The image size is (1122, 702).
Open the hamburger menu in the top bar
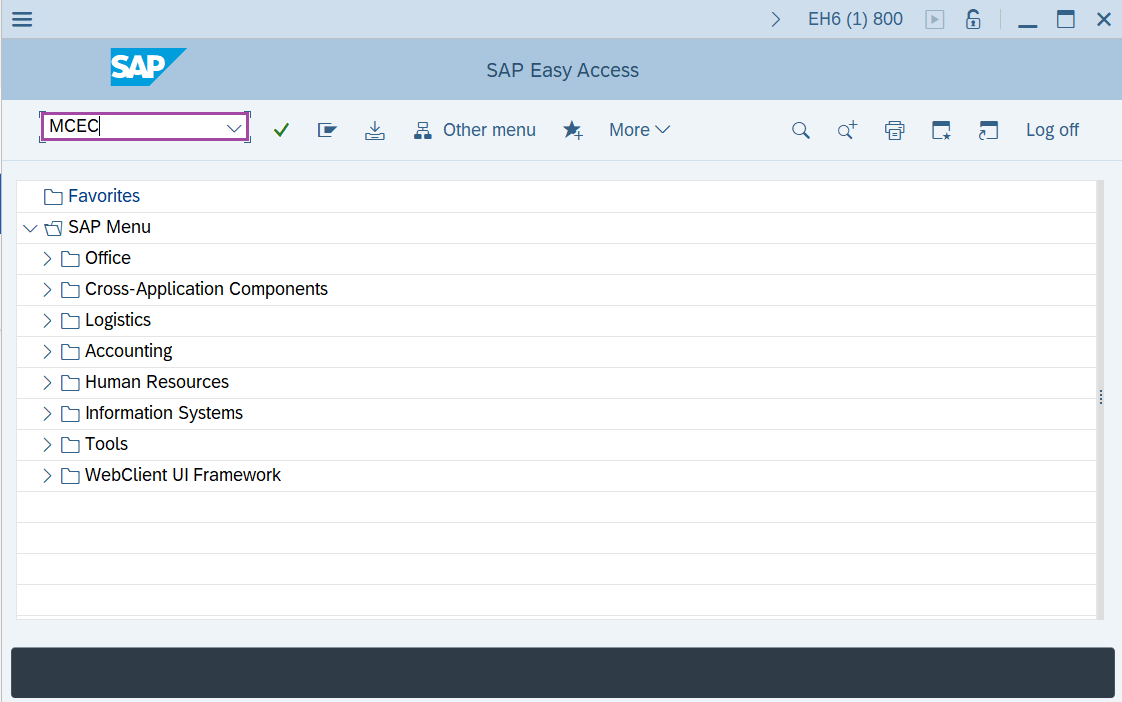tap(21, 18)
